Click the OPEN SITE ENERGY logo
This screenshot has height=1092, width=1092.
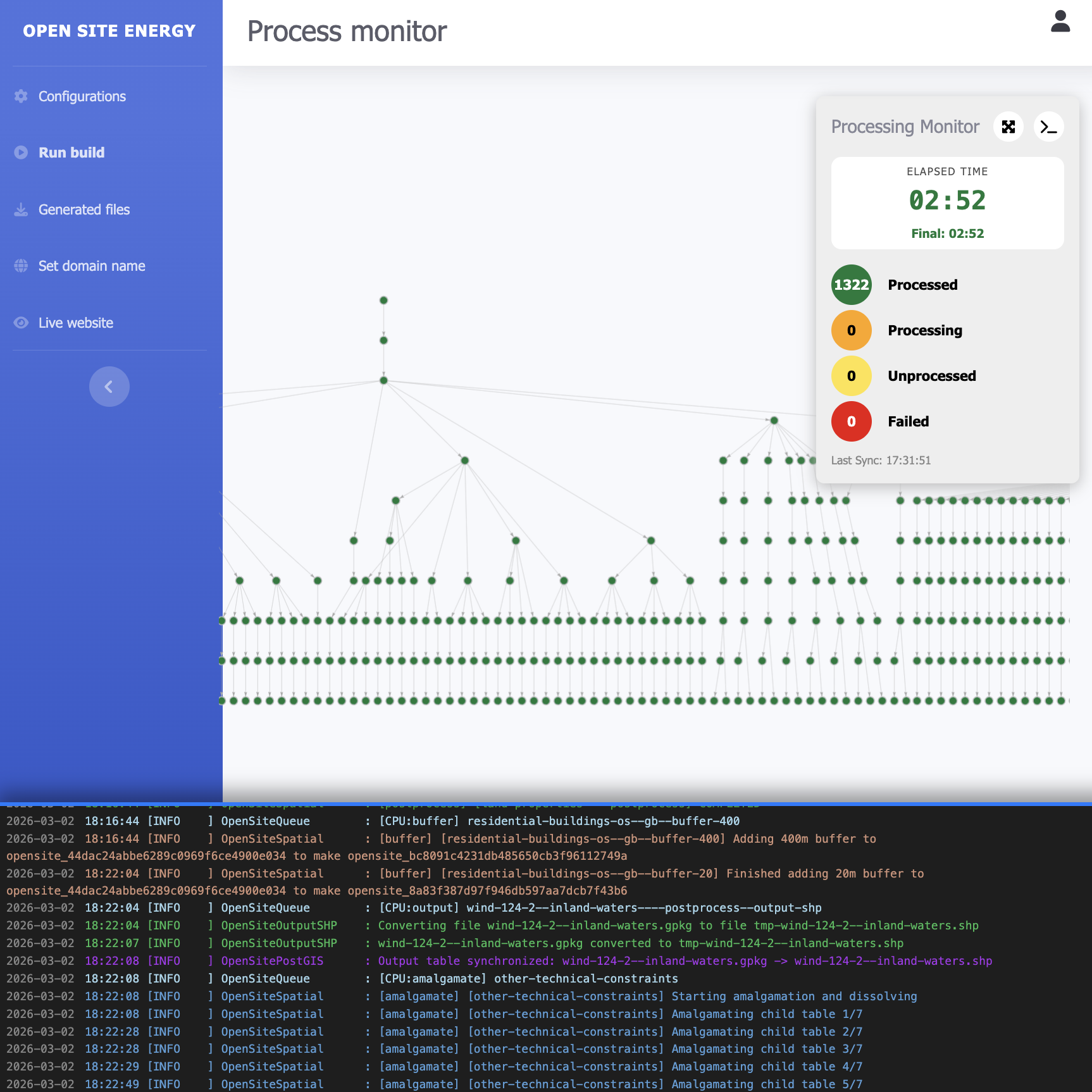[x=109, y=31]
